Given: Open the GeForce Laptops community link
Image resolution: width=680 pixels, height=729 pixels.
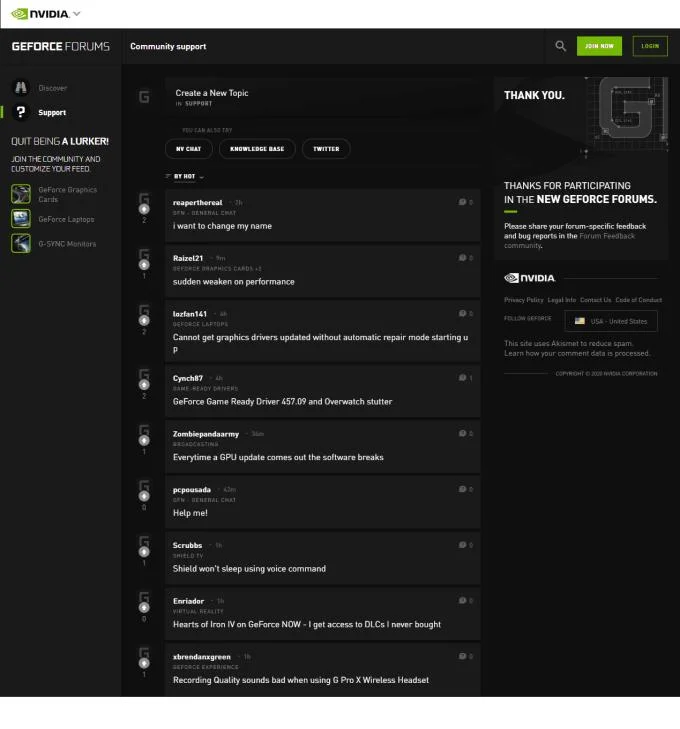Looking at the screenshot, I should 66,219.
